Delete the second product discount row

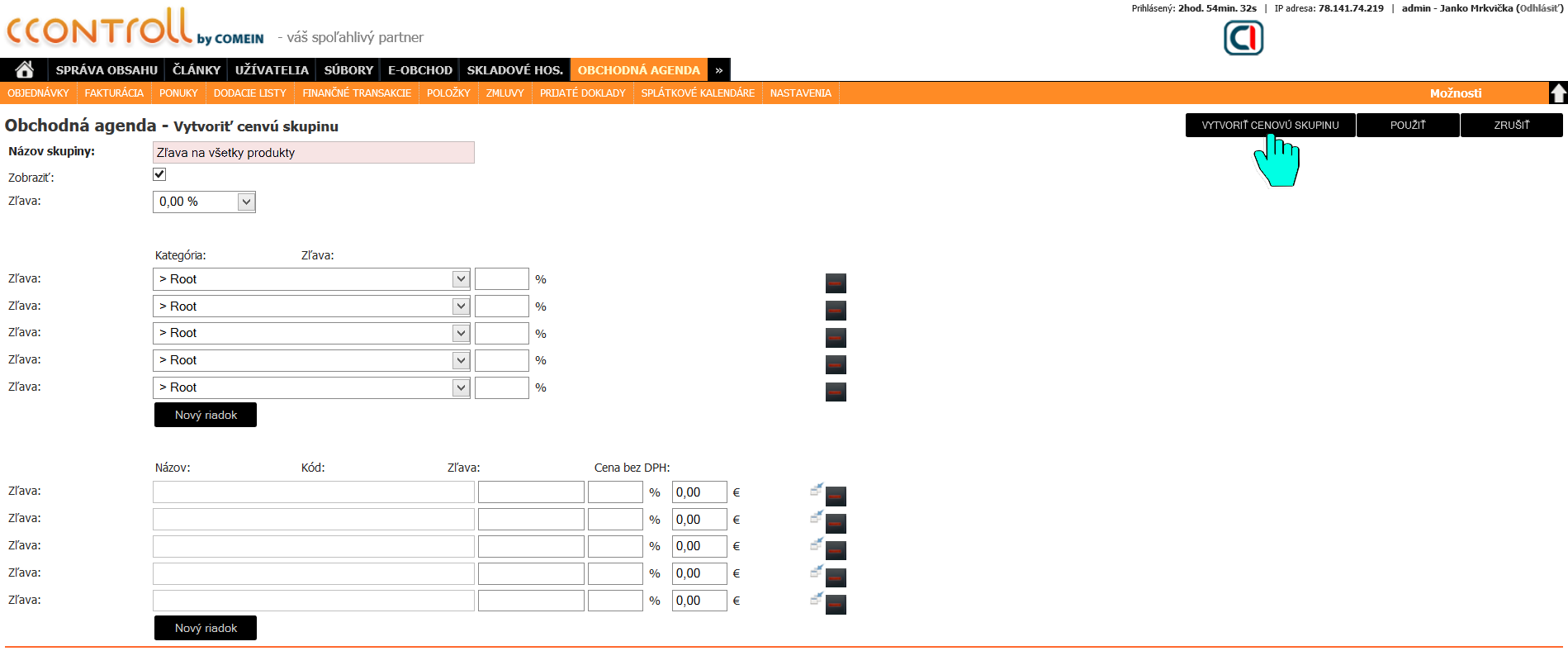click(836, 524)
